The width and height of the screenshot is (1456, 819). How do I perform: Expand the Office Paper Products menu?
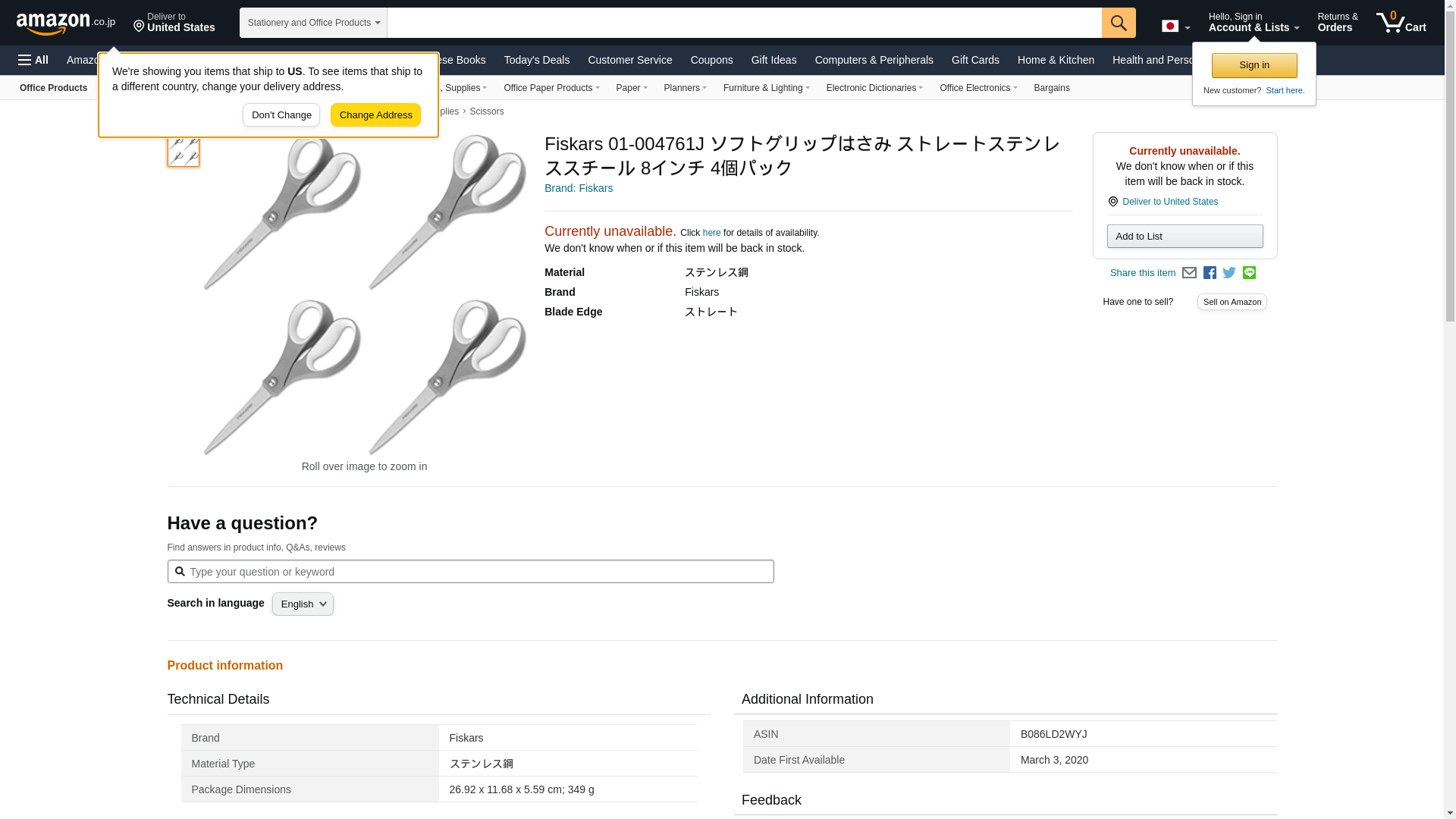[551, 88]
